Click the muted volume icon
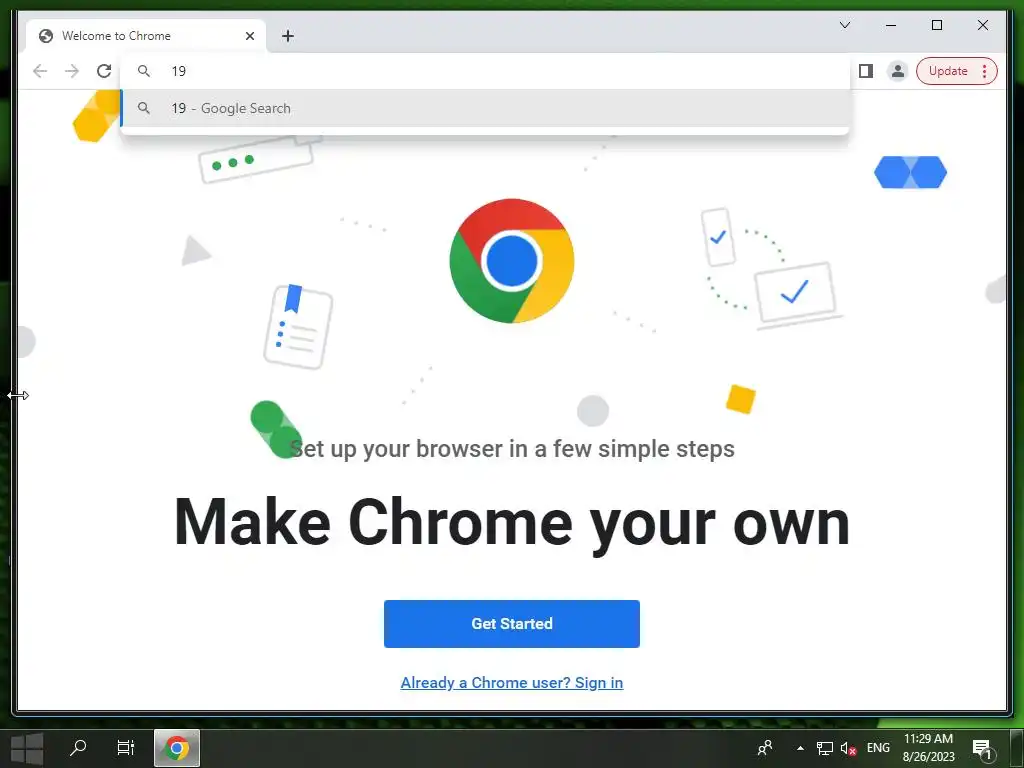Viewport: 1024px width, 768px height. pyautogui.click(x=848, y=748)
